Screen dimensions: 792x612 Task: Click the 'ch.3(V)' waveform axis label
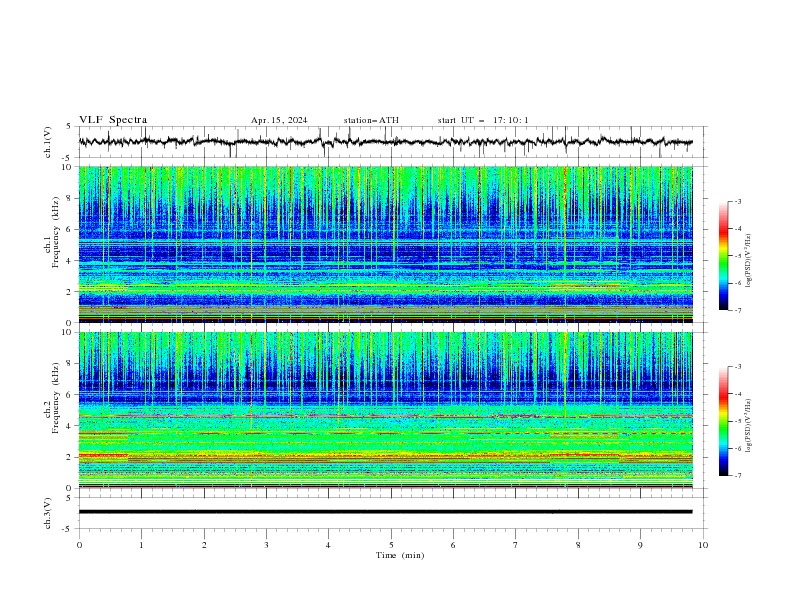[48, 513]
